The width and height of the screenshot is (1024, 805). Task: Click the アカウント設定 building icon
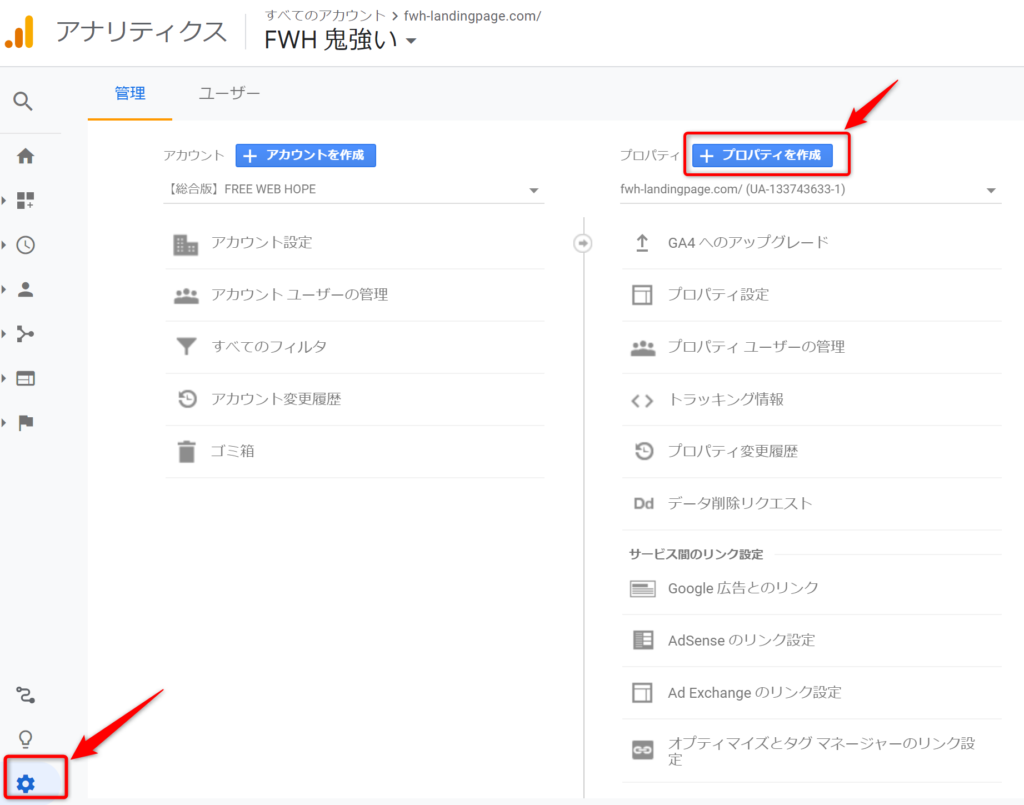(186, 244)
